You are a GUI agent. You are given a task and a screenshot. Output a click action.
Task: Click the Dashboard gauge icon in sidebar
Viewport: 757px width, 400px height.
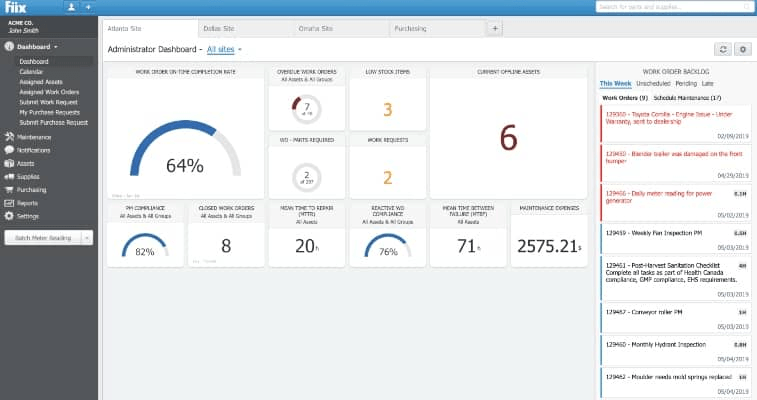[9, 47]
